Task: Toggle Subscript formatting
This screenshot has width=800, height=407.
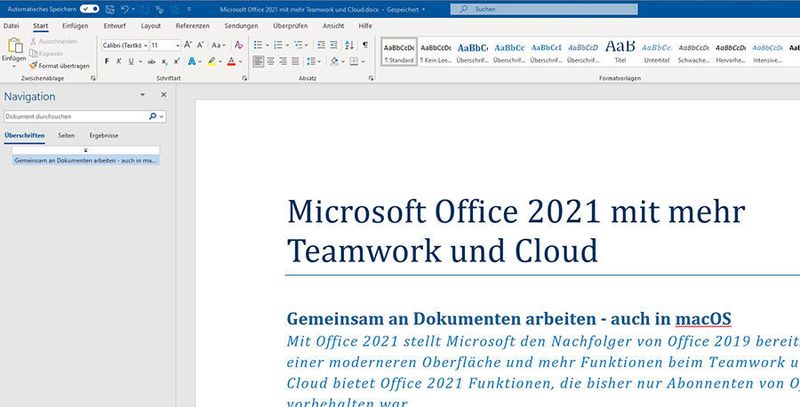Action: 164,62
